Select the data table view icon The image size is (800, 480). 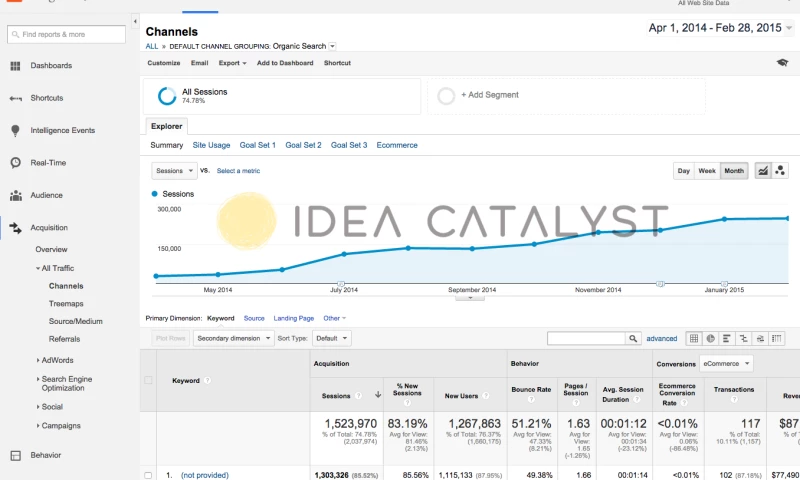[x=694, y=338]
